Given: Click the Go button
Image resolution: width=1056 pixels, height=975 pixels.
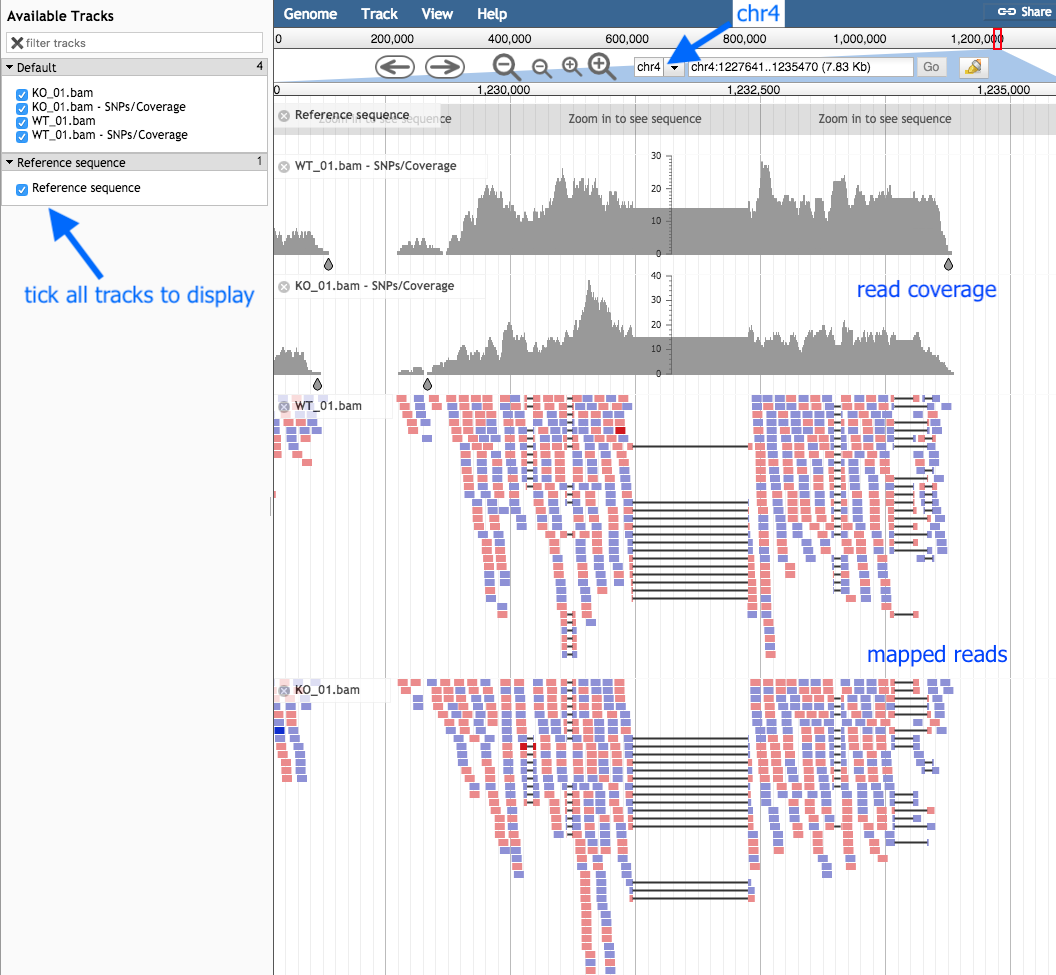Looking at the screenshot, I should 931,67.
